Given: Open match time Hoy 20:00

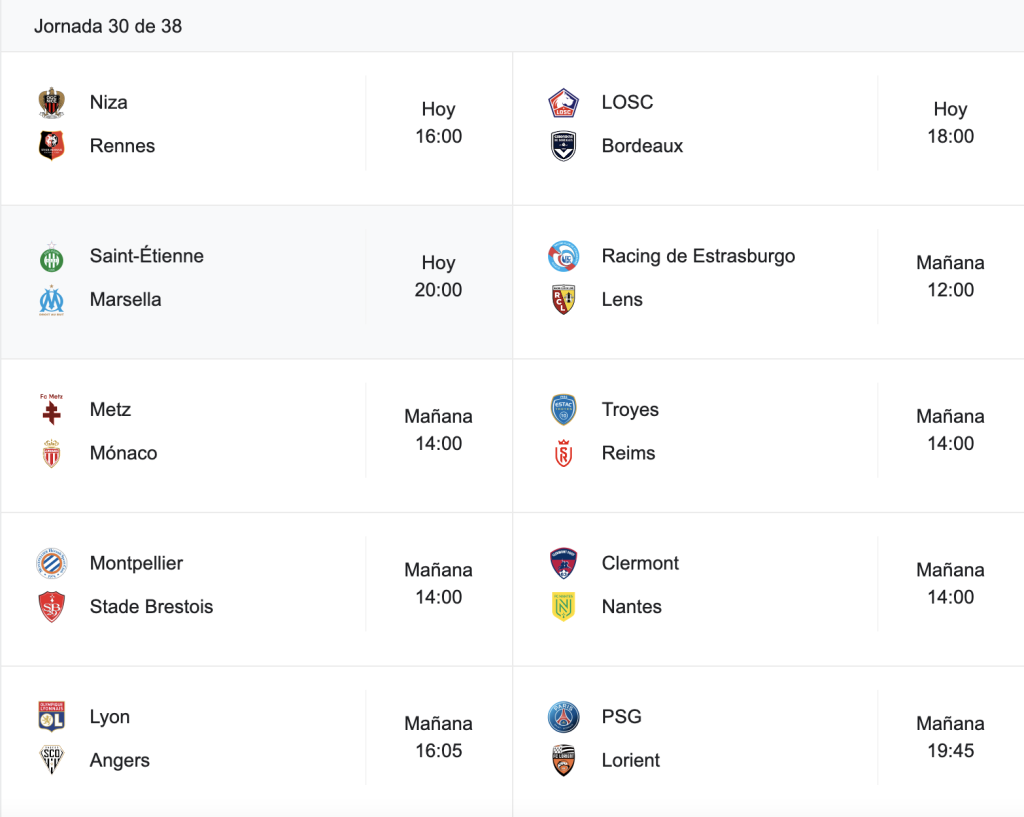Looking at the screenshot, I should [x=438, y=276].
